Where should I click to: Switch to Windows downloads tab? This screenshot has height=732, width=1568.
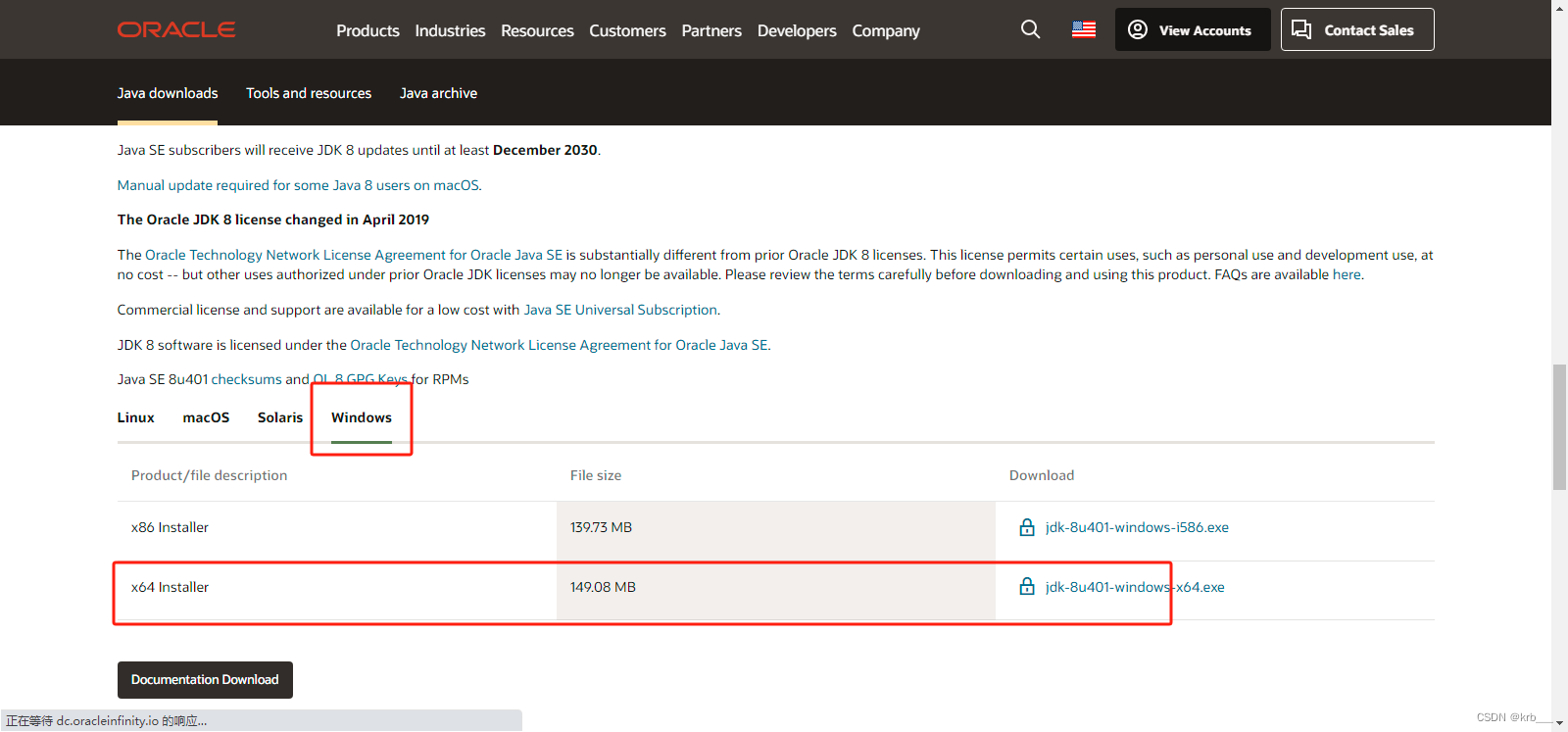pos(362,417)
